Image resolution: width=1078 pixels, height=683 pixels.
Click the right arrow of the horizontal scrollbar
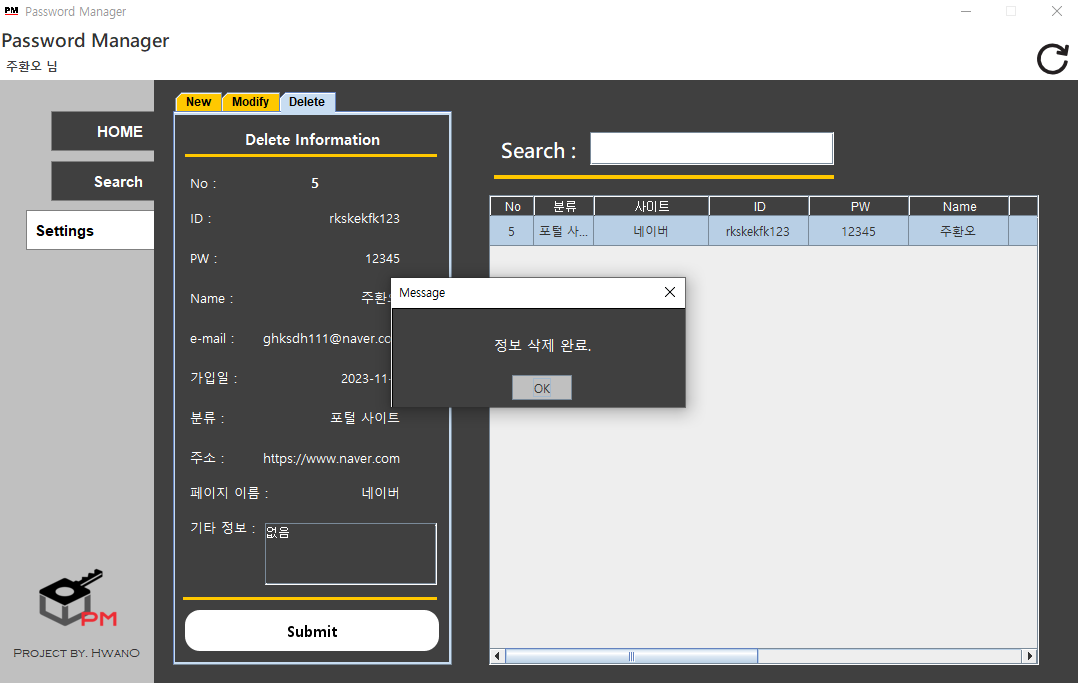click(1029, 655)
